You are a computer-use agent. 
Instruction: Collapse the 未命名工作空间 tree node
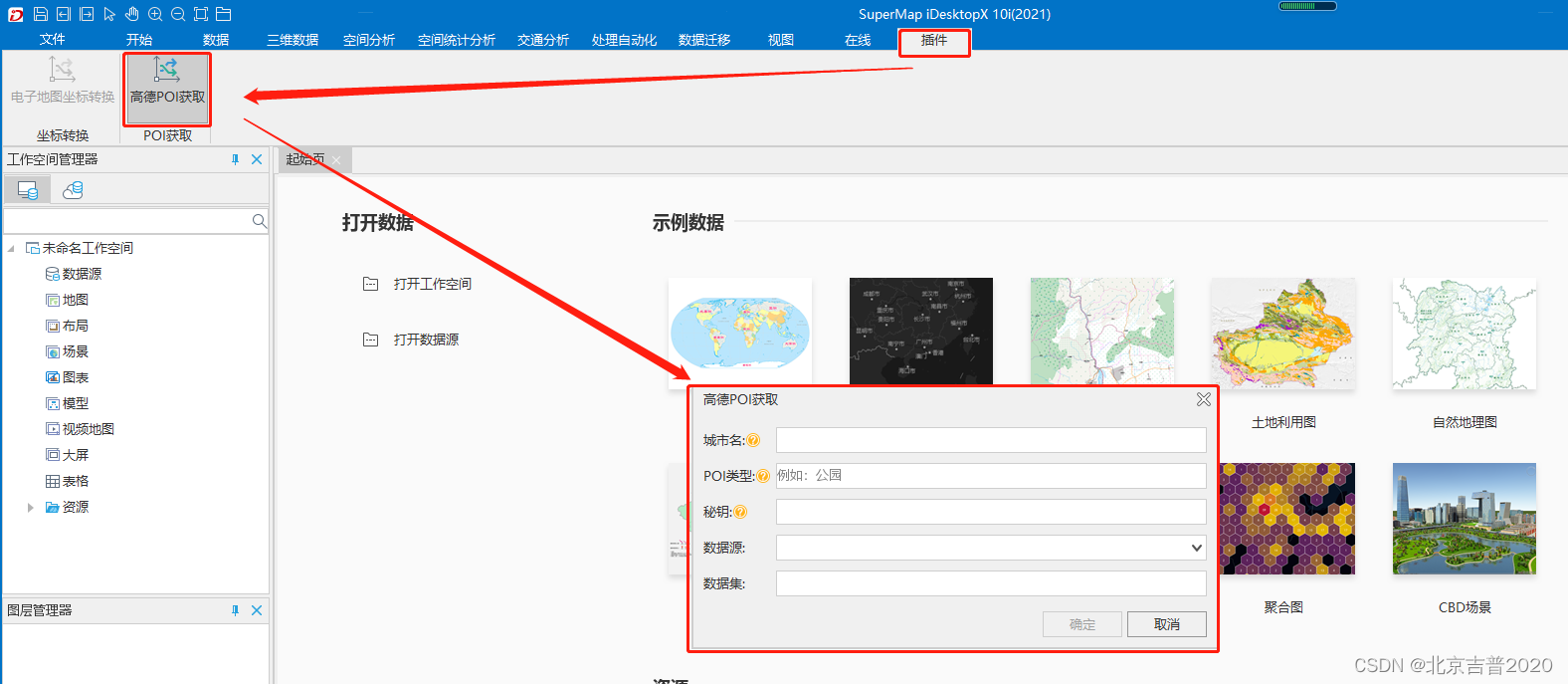tap(11, 248)
